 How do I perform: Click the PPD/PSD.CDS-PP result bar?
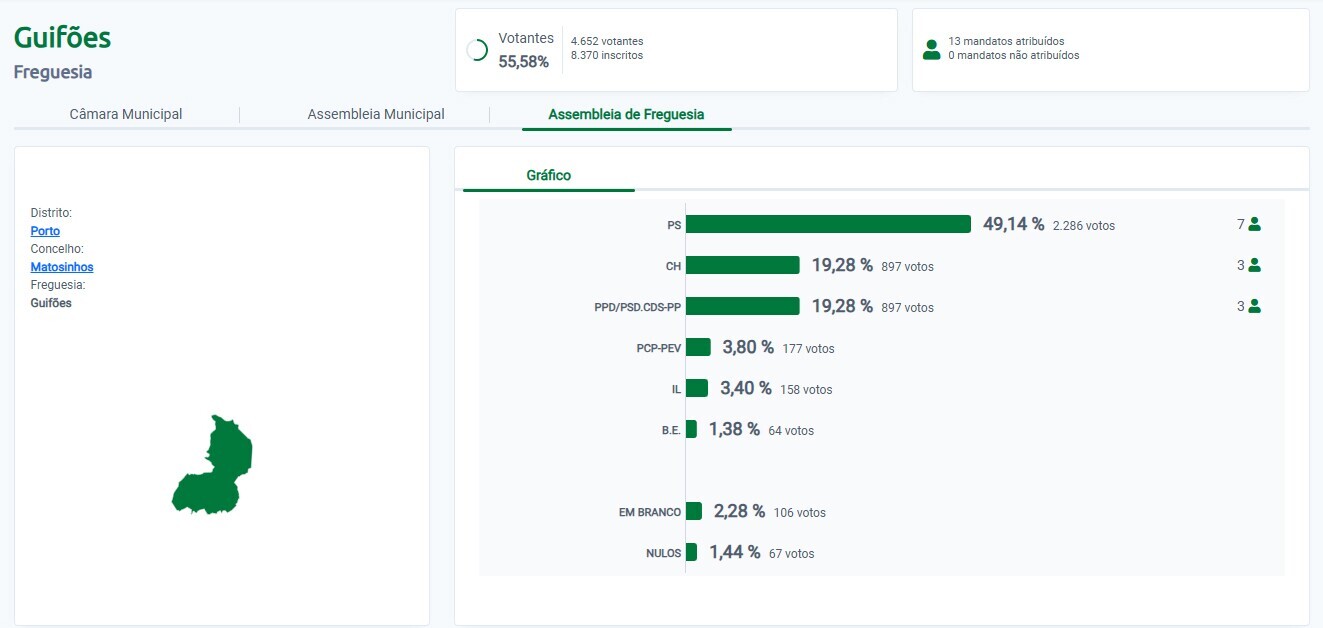(x=742, y=306)
